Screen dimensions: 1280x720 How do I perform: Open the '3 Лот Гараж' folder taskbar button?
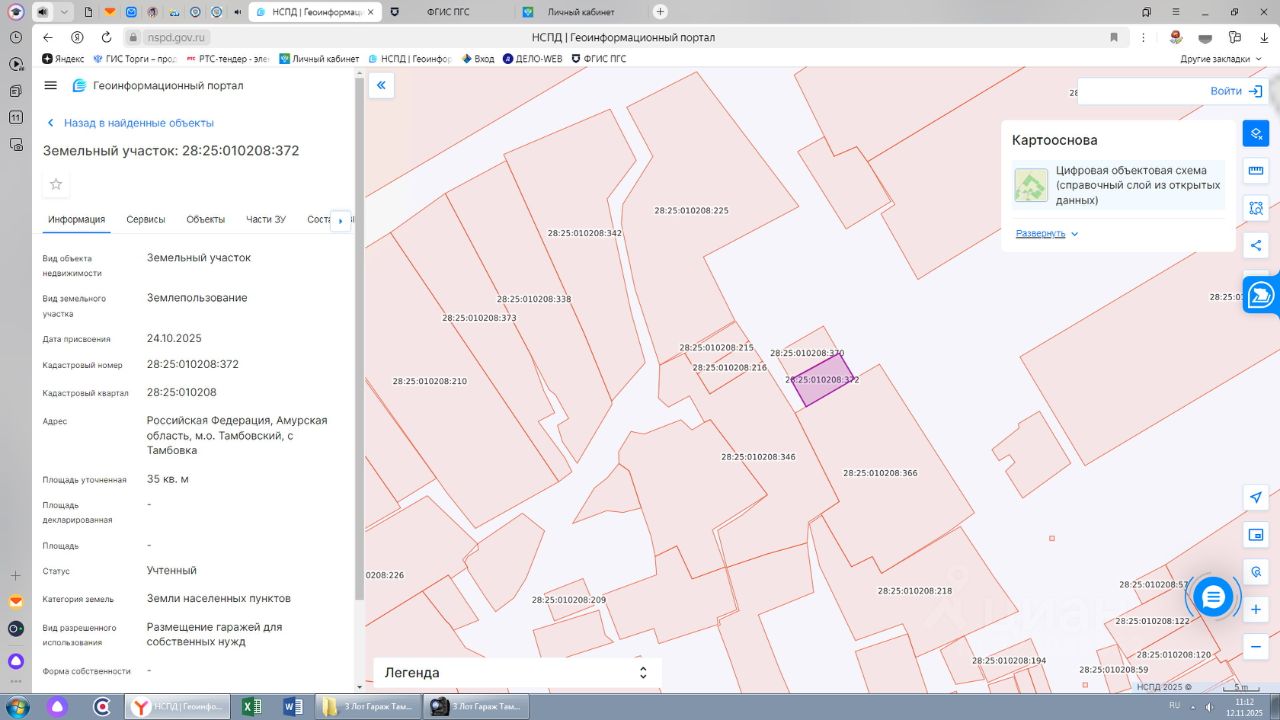pos(367,707)
